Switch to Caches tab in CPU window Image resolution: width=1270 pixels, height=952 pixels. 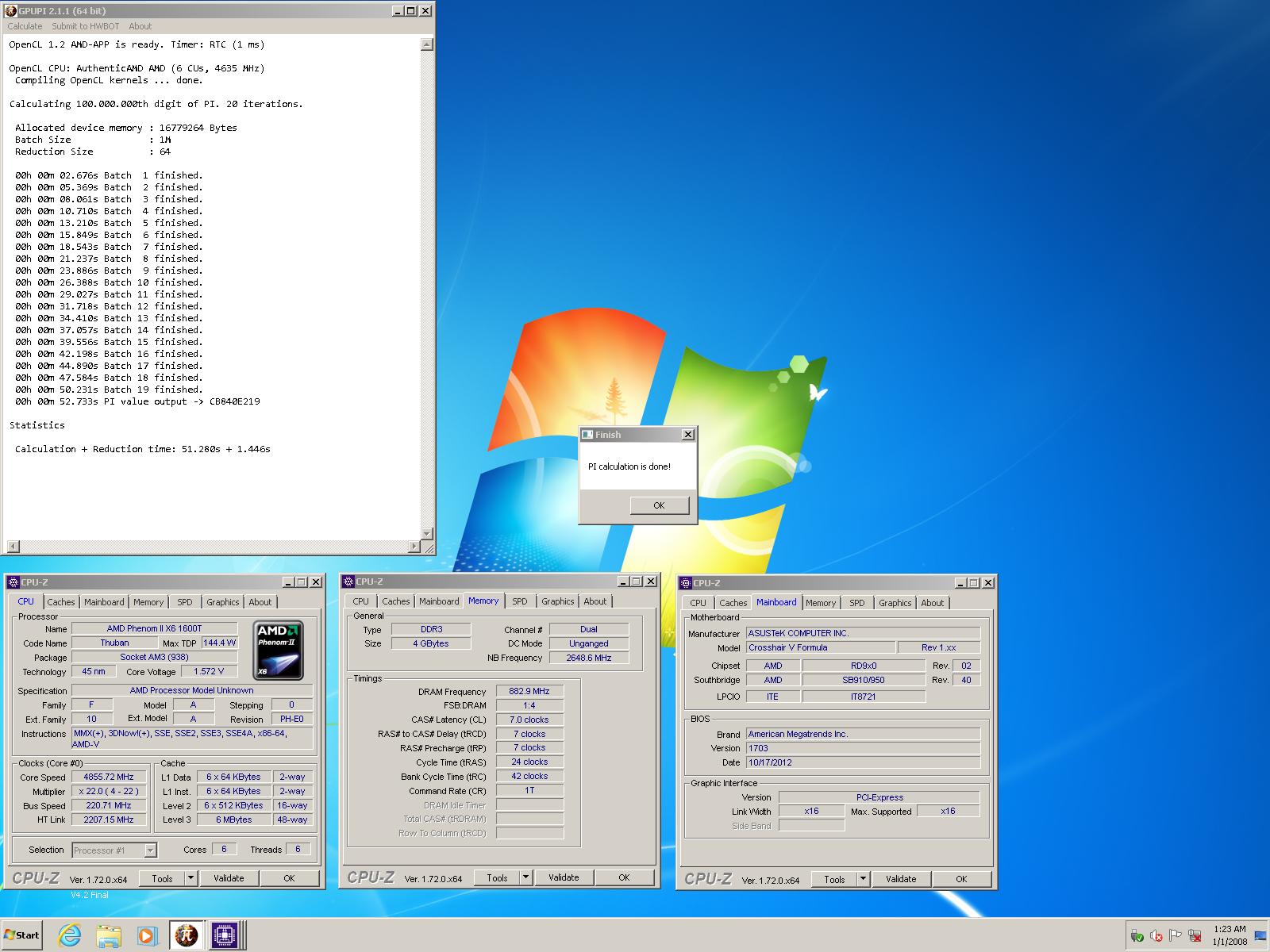point(60,602)
